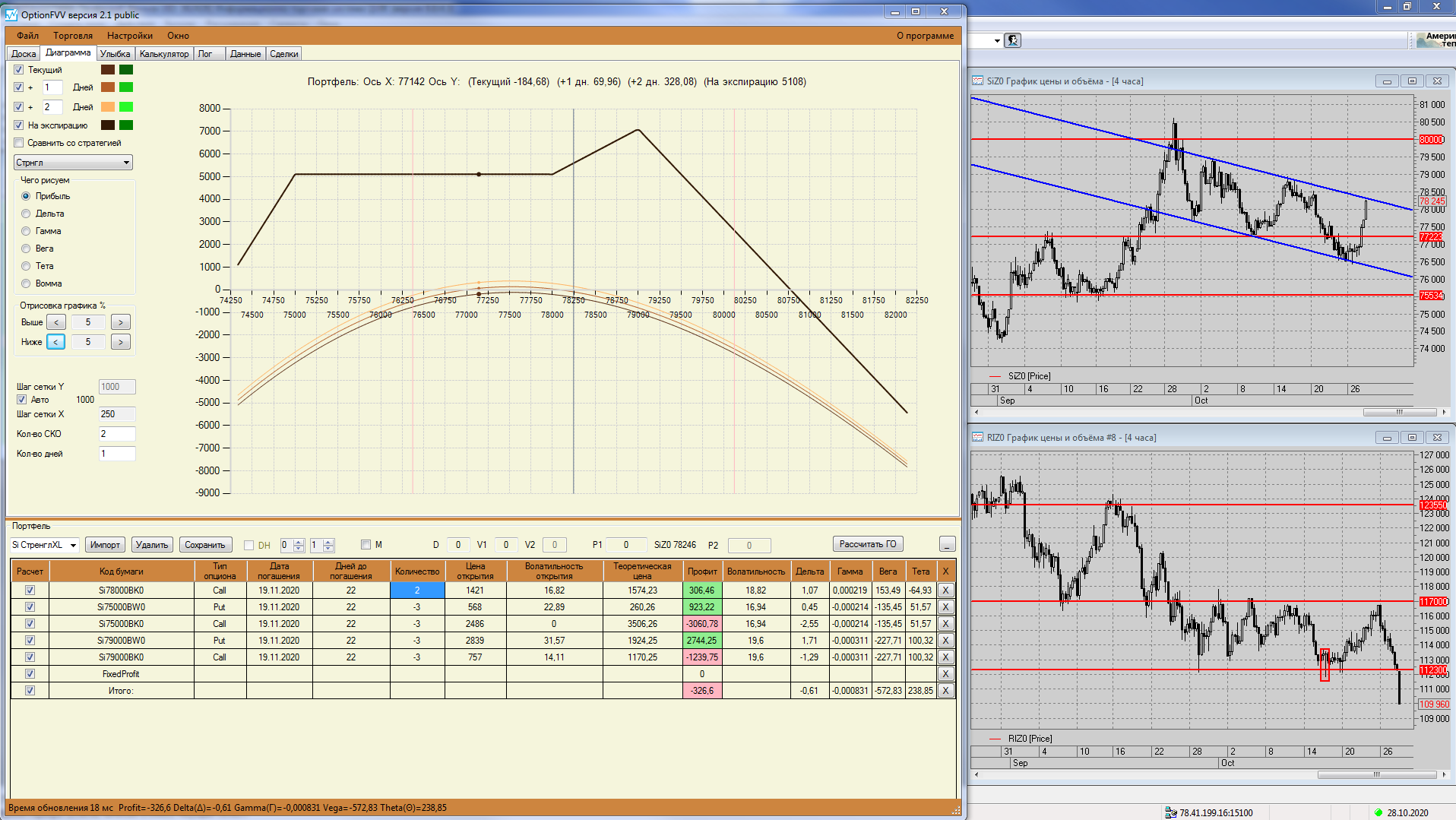Click the Кол-во СКО input field
The width and height of the screenshot is (1456, 820).
coord(117,434)
